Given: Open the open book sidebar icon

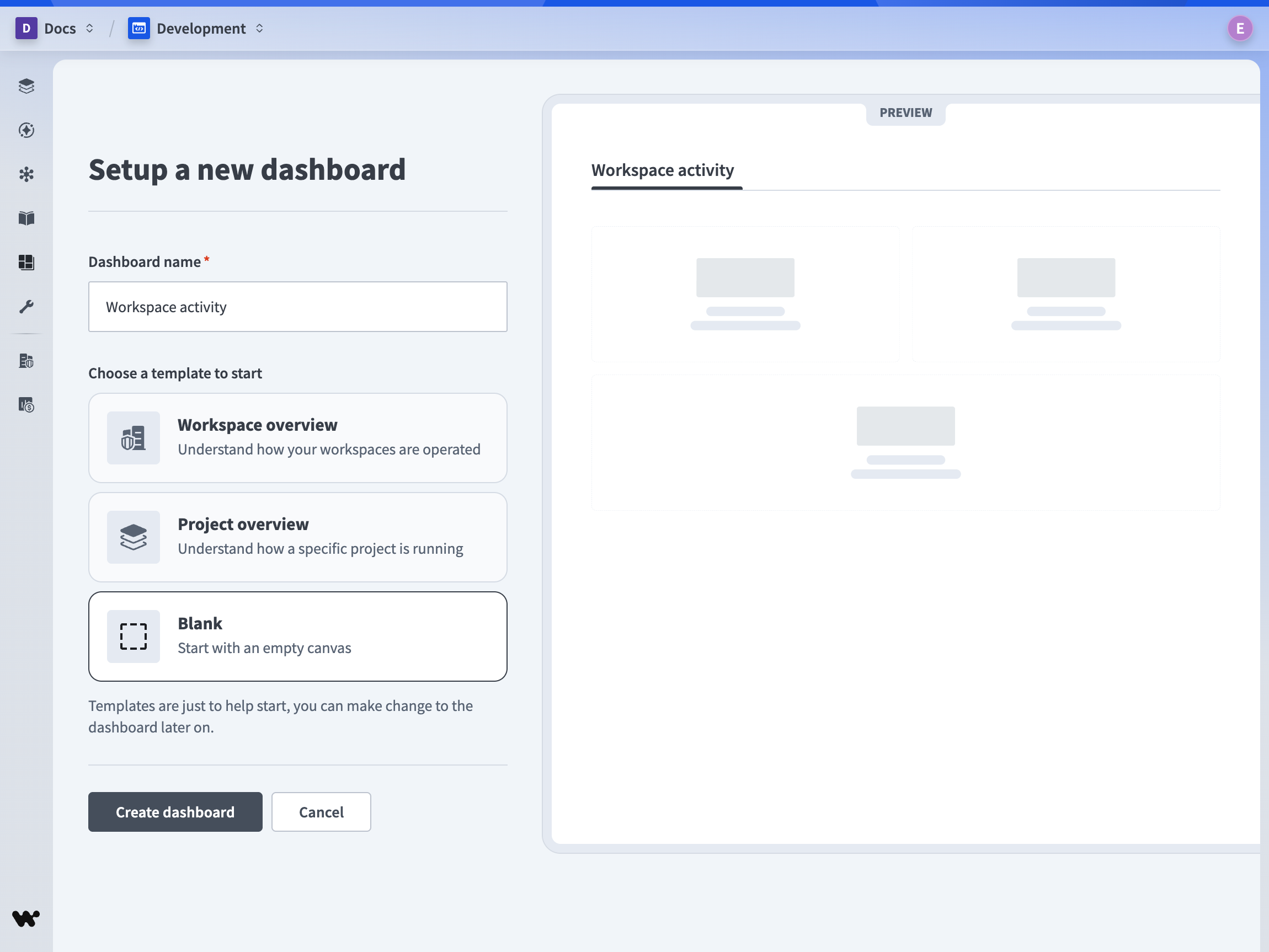Looking at the screenshot, I should click(26, 218).
